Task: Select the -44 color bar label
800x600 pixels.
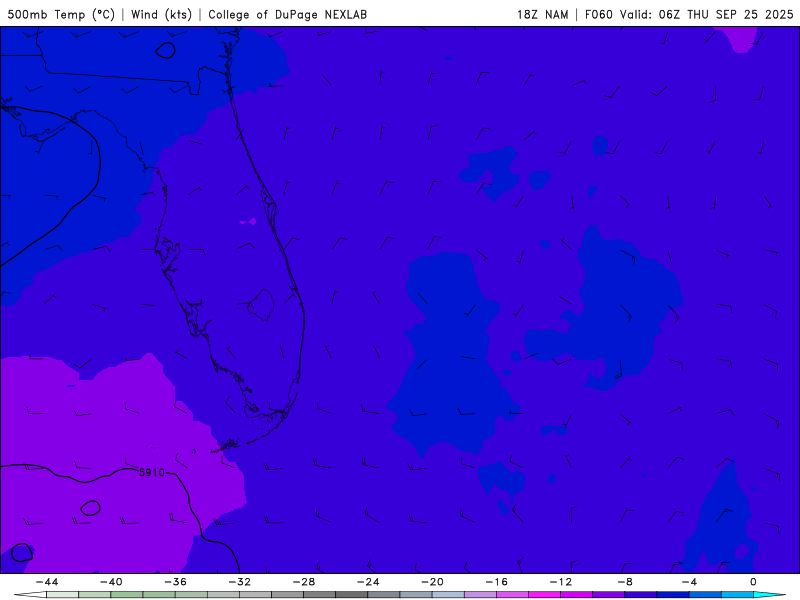Action: pos(47,582)
